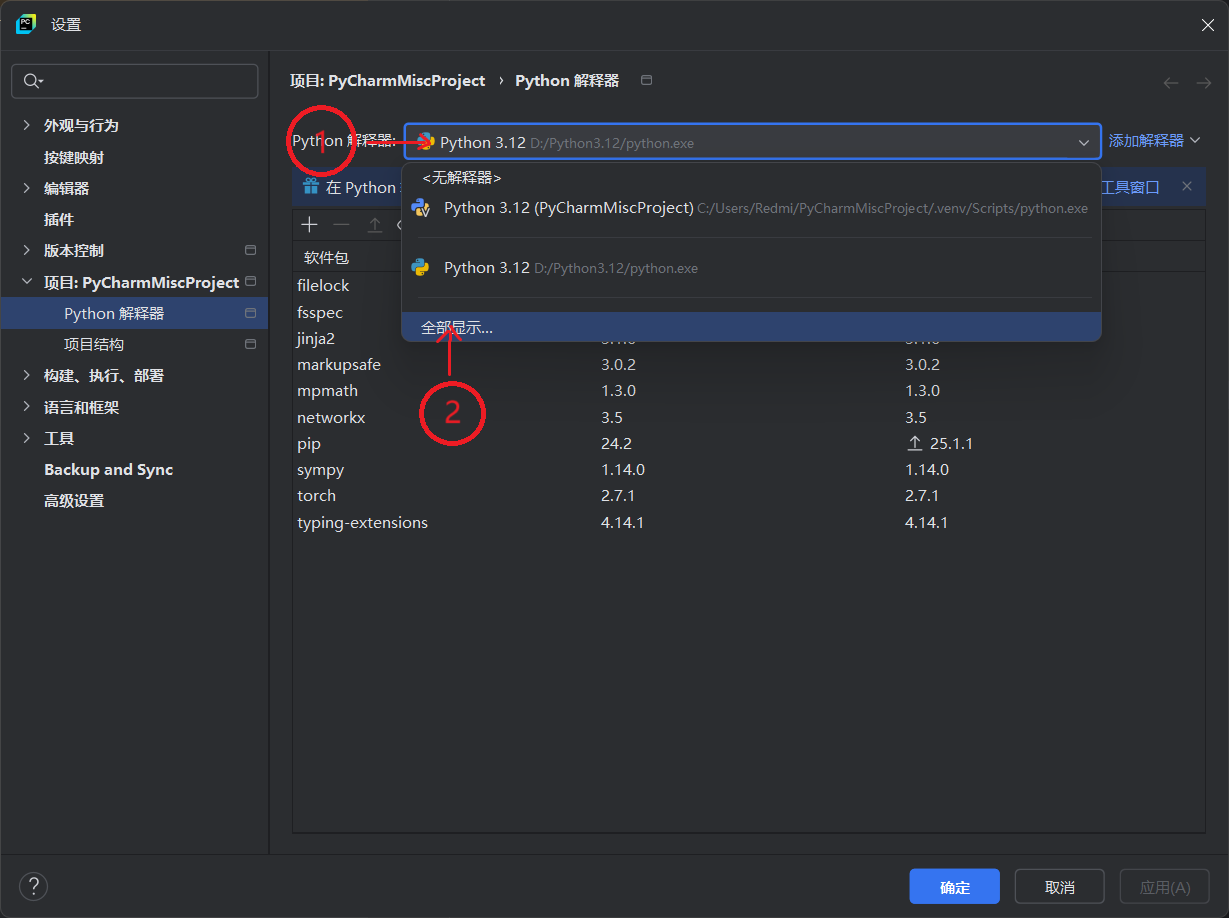Choose Python 3.12 D:/Python3.12/python.exe in the list
Image resolution: width=1229 pixels, height=918 pixels.
751,268
